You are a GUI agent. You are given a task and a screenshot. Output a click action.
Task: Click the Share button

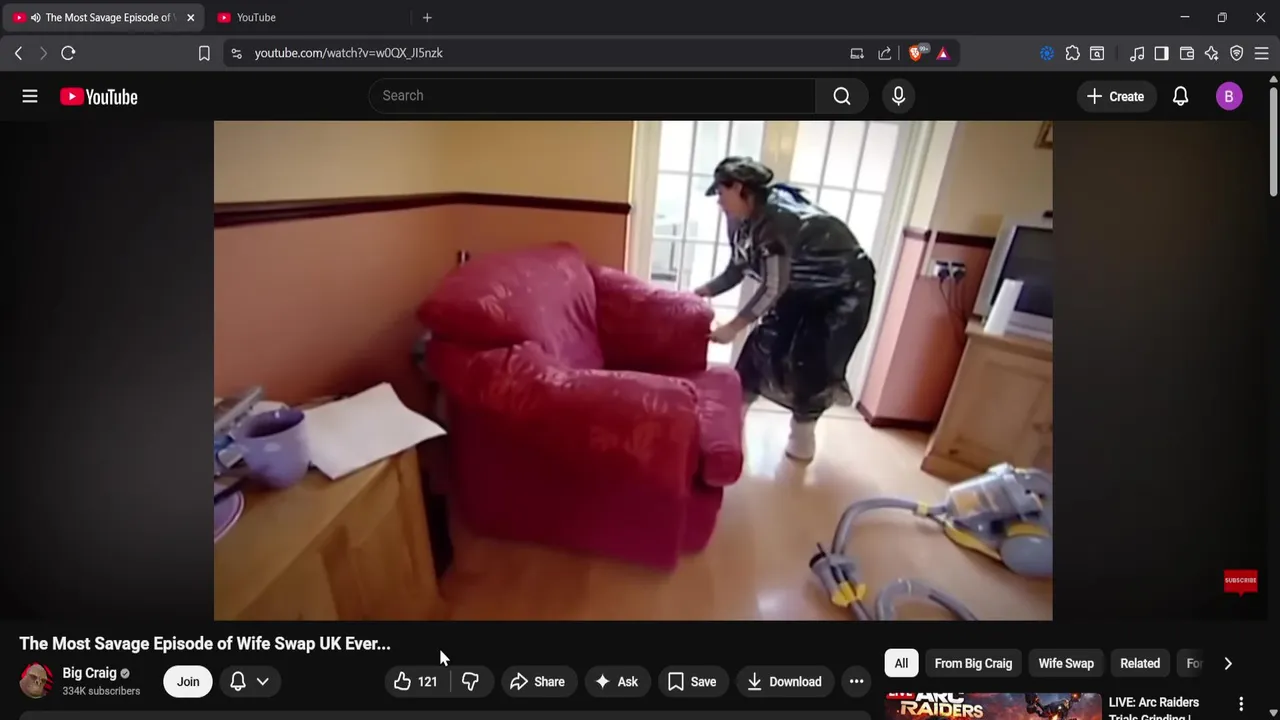coord(538,681)
